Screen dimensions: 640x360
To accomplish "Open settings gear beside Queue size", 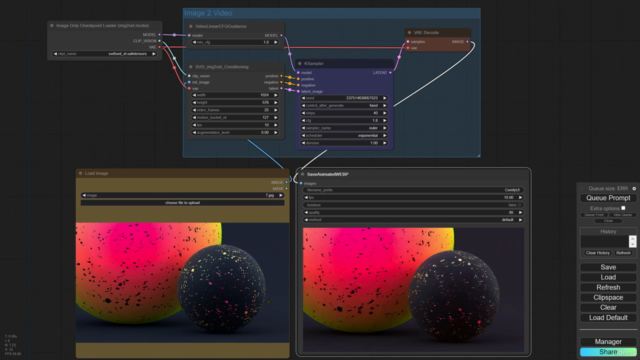I will pos(634,189).
